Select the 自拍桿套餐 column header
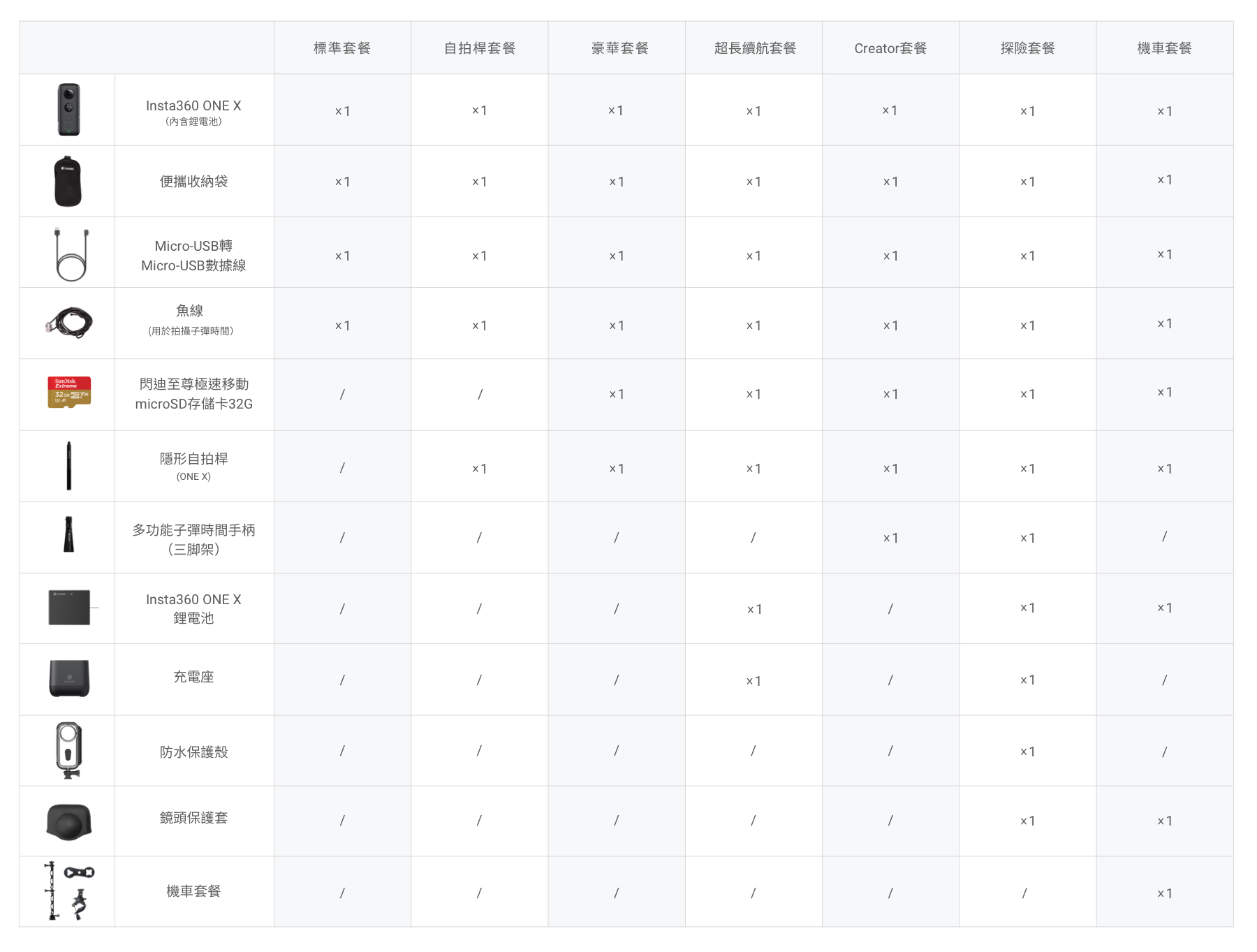The image size is (1257, 952). (480, 48)
